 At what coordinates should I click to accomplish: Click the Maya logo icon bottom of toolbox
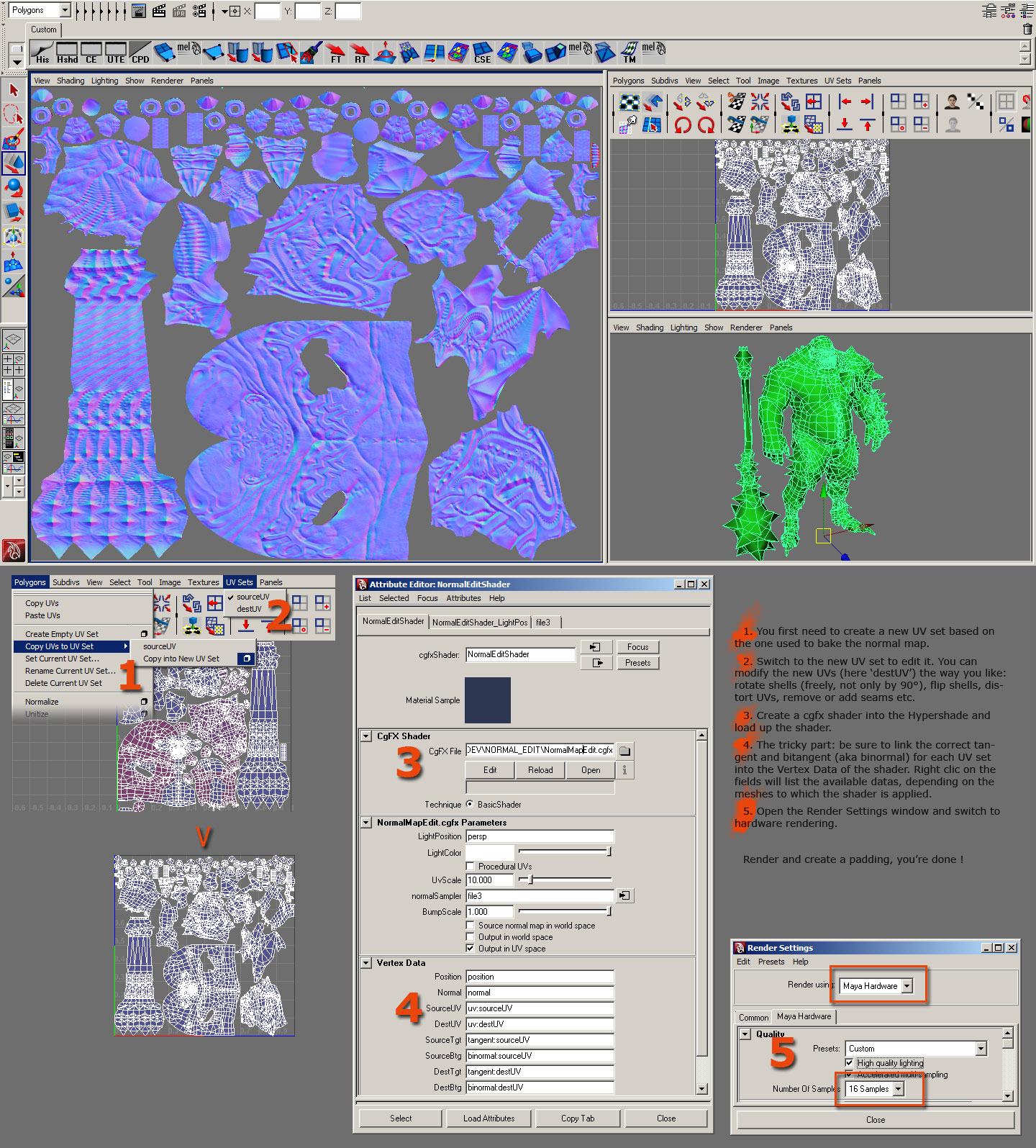pyautogui.click(x=14, y=551)
